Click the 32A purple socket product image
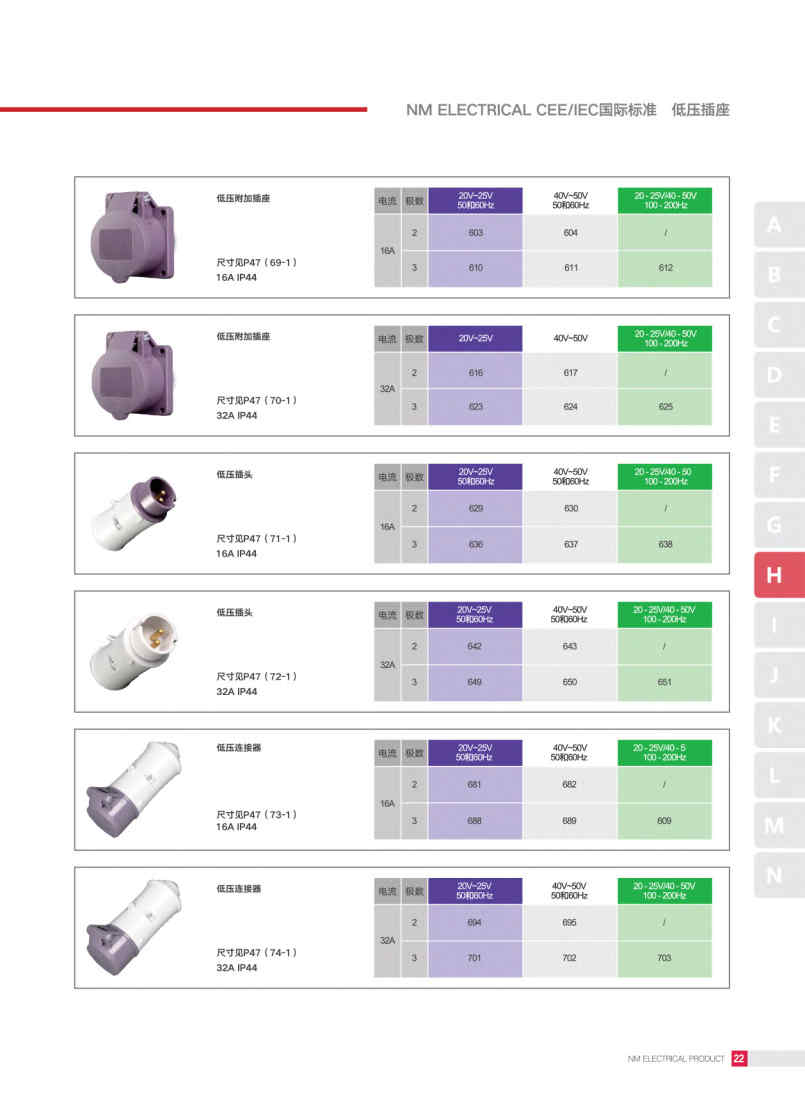805x1100 pixels. coord(132,374)
